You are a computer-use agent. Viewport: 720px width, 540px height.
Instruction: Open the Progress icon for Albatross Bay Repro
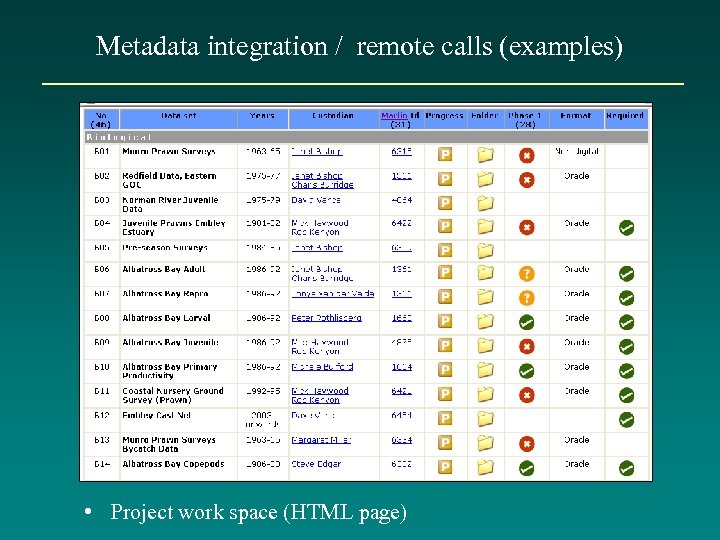[x=444, y=297]
